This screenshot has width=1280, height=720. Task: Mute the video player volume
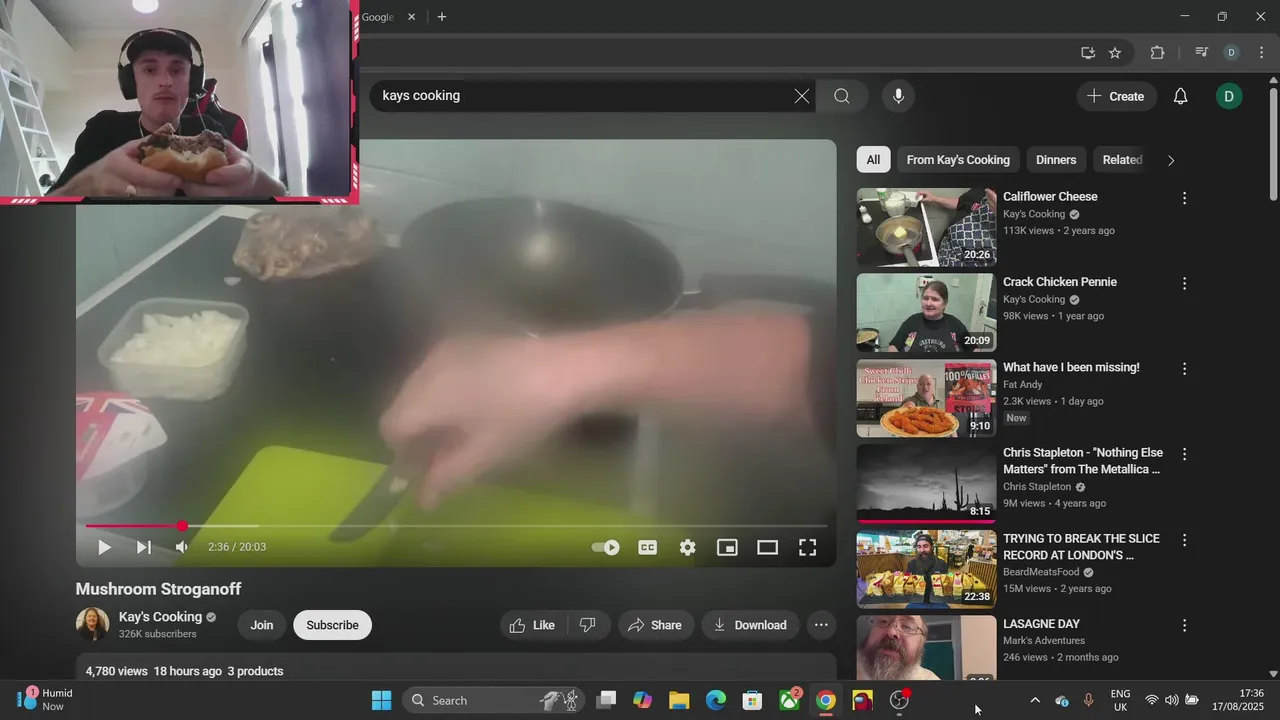click(x=182, y=547)
